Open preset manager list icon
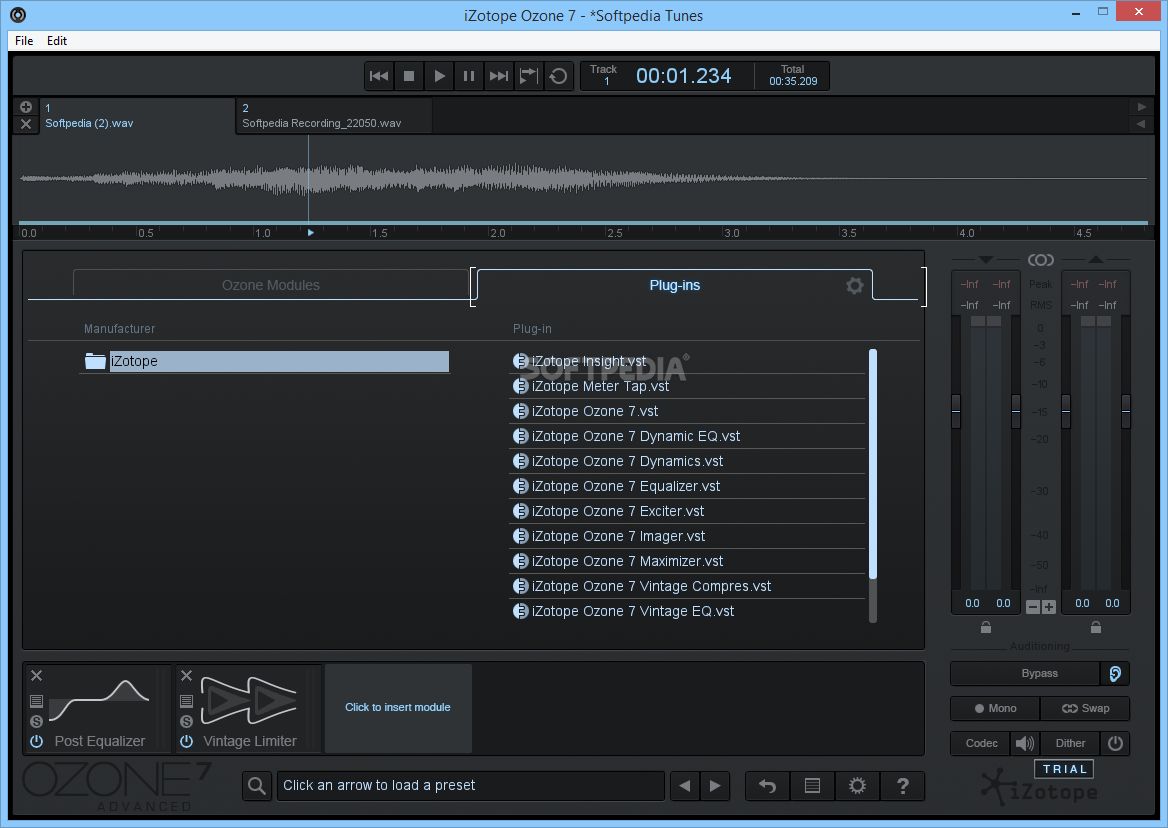Viewport: 1168px width, 828px height. [813, 786]
